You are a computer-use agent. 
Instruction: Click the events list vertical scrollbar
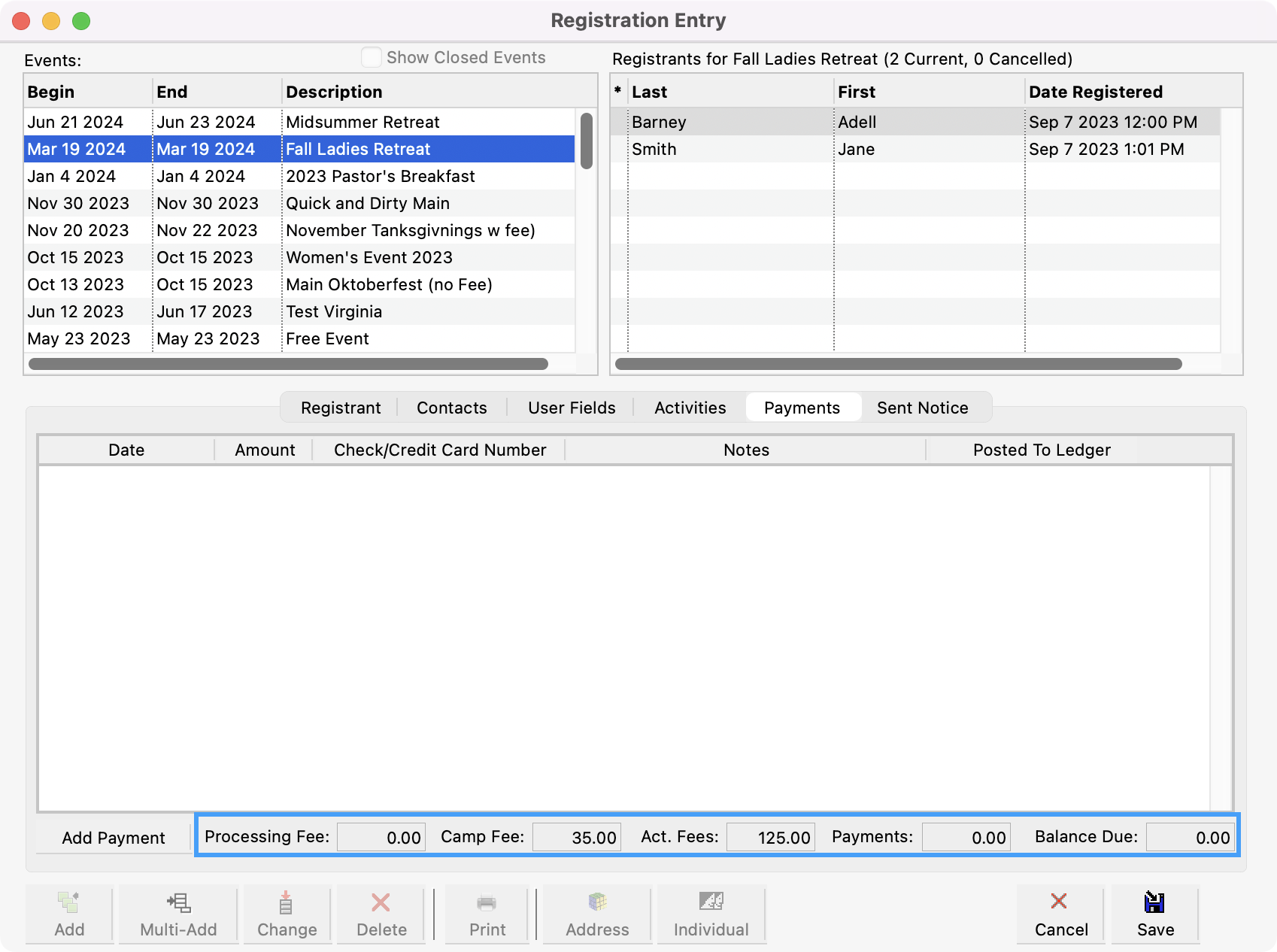point(587,141)
